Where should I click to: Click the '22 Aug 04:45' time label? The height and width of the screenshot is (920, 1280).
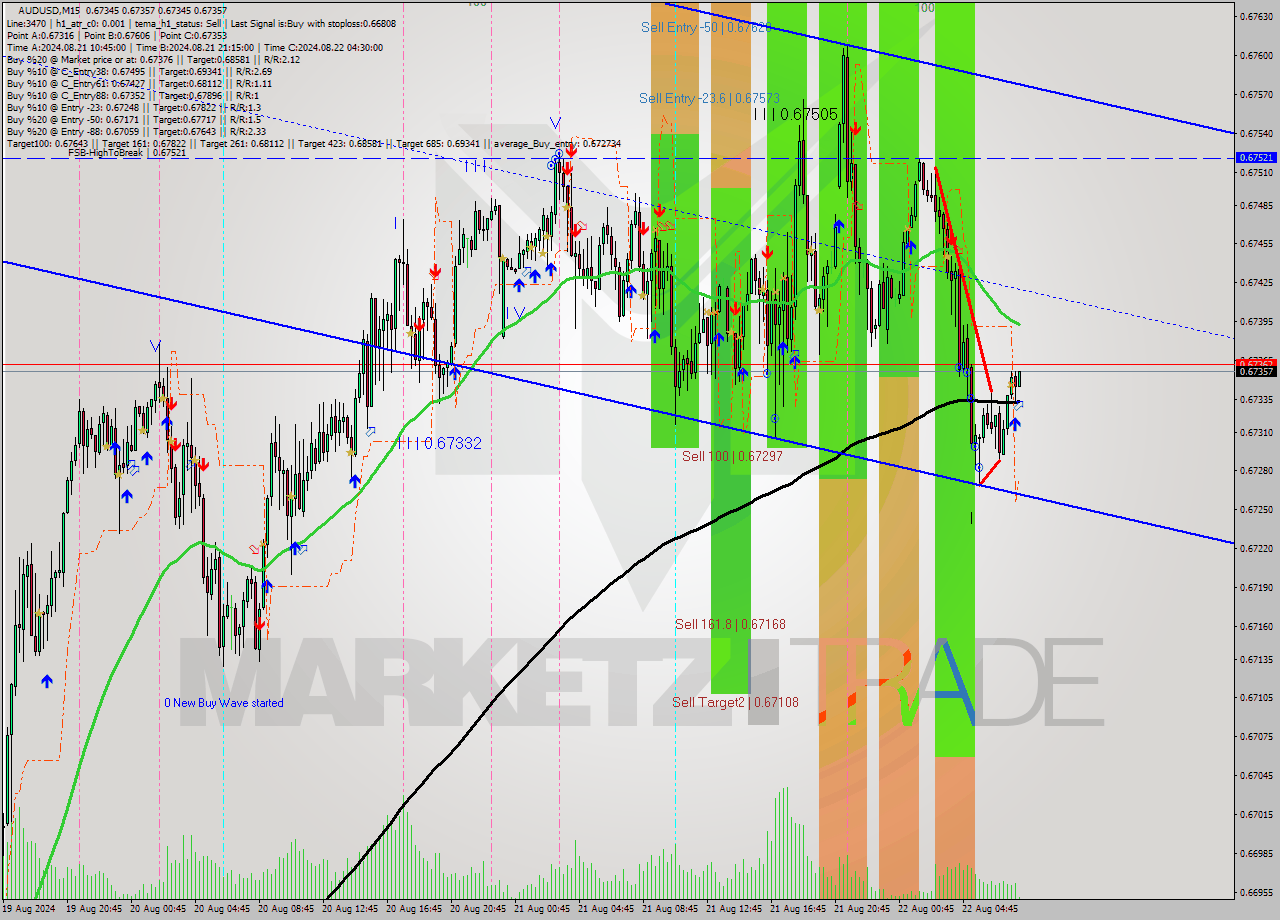point(991,910)
